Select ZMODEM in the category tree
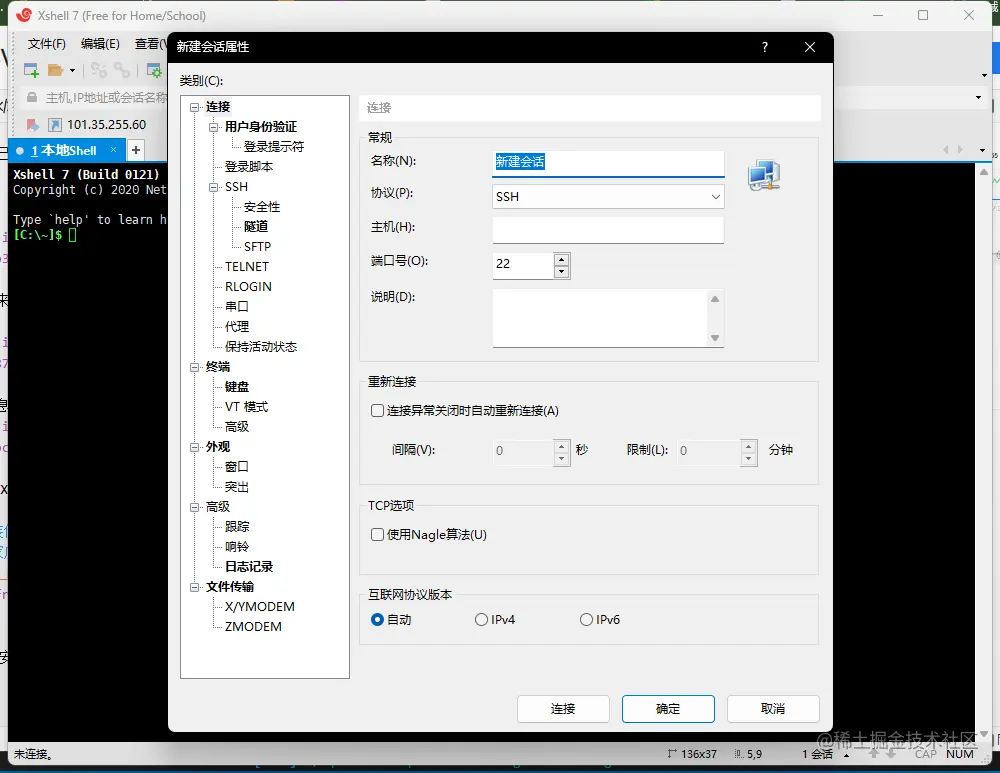This screenshot has height=773, width=1000. [253, 627]
